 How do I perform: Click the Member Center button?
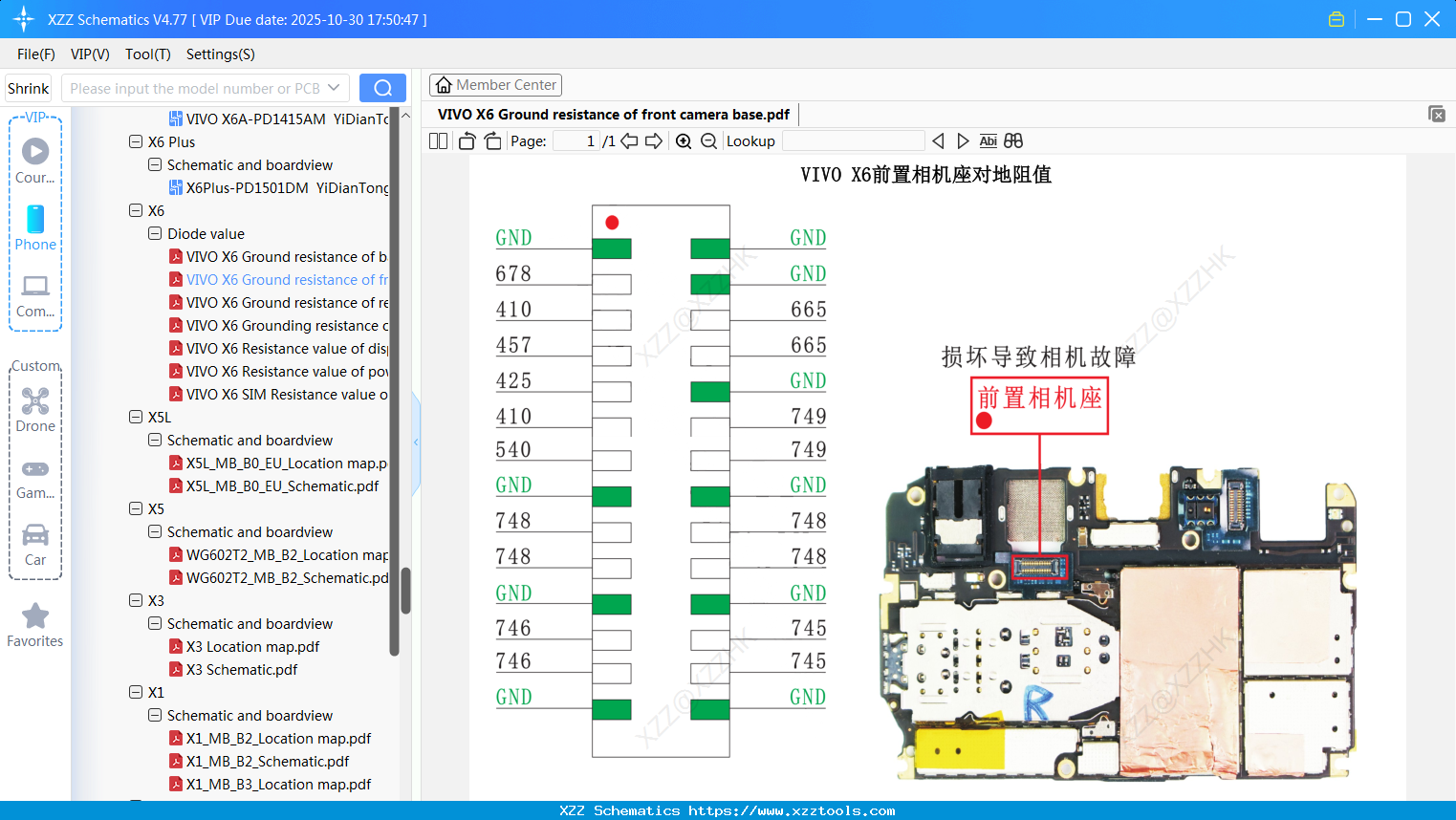coord(495,84)
